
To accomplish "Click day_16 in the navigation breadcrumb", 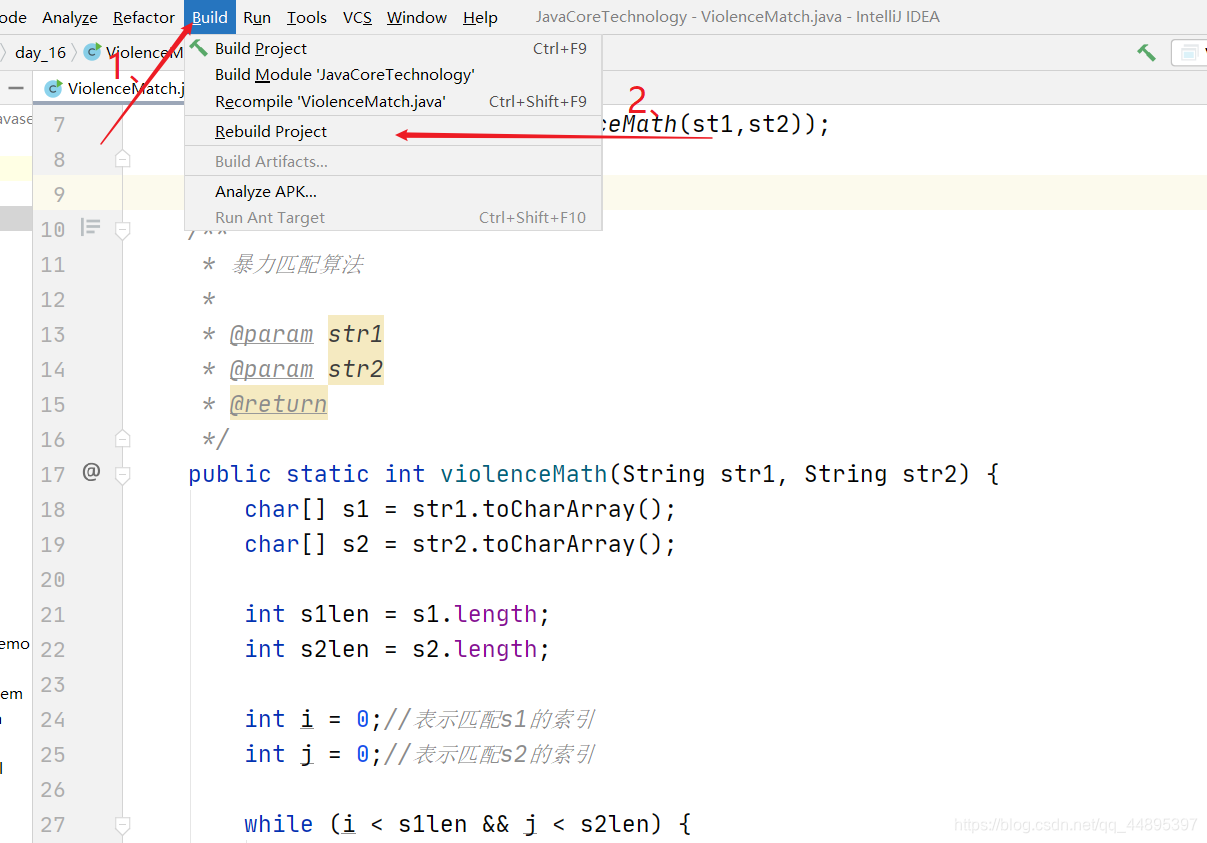I will tap(40, 52).
